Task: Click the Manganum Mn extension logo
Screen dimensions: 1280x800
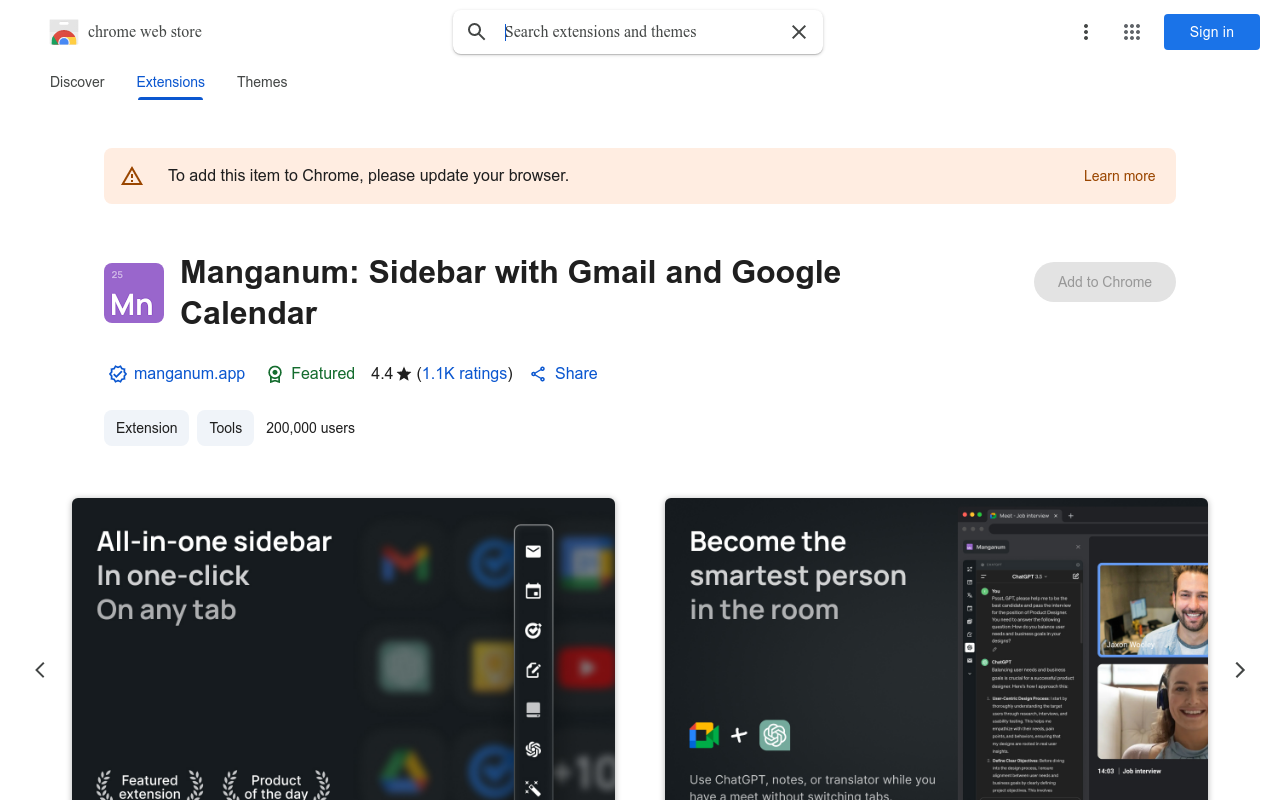Action: pyautogui.click(x=134, y=293)
